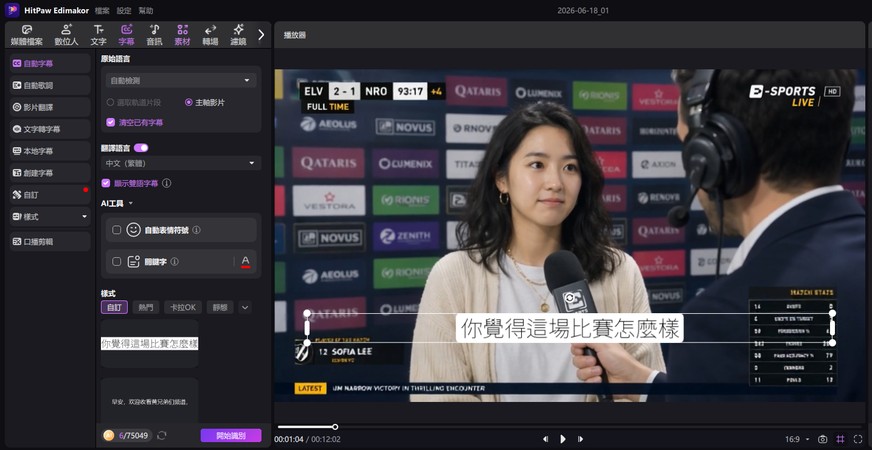Select 文字轉字幕 in sidebar

click(x=50, y=129)
